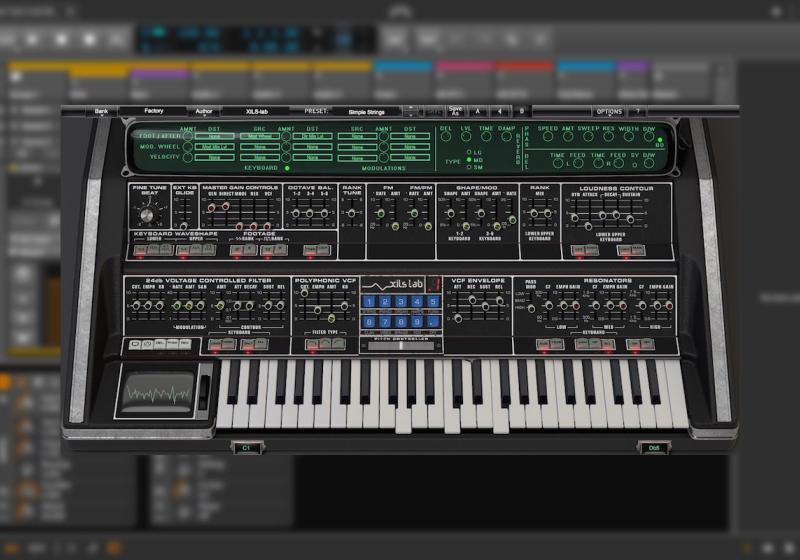Select blue preset button 1
Screen dimensions: 800x560
(369, 302)
